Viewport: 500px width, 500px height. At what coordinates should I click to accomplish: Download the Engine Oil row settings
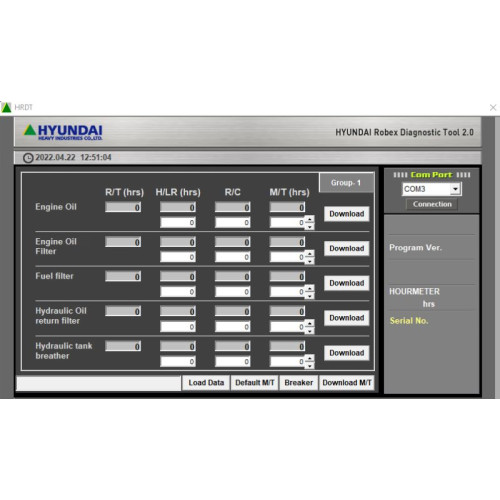coord(347,214)
